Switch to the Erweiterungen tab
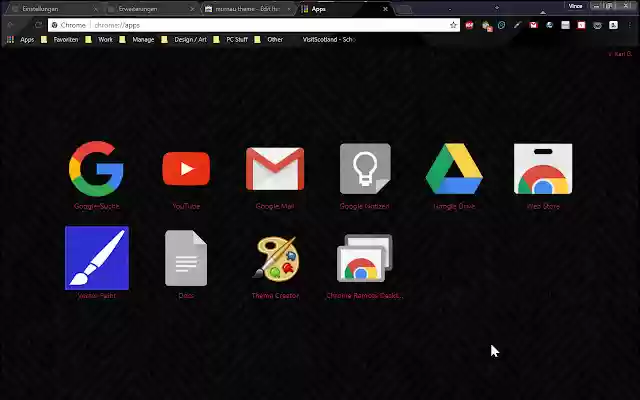640x400 pixels. (x=149, y=9)
